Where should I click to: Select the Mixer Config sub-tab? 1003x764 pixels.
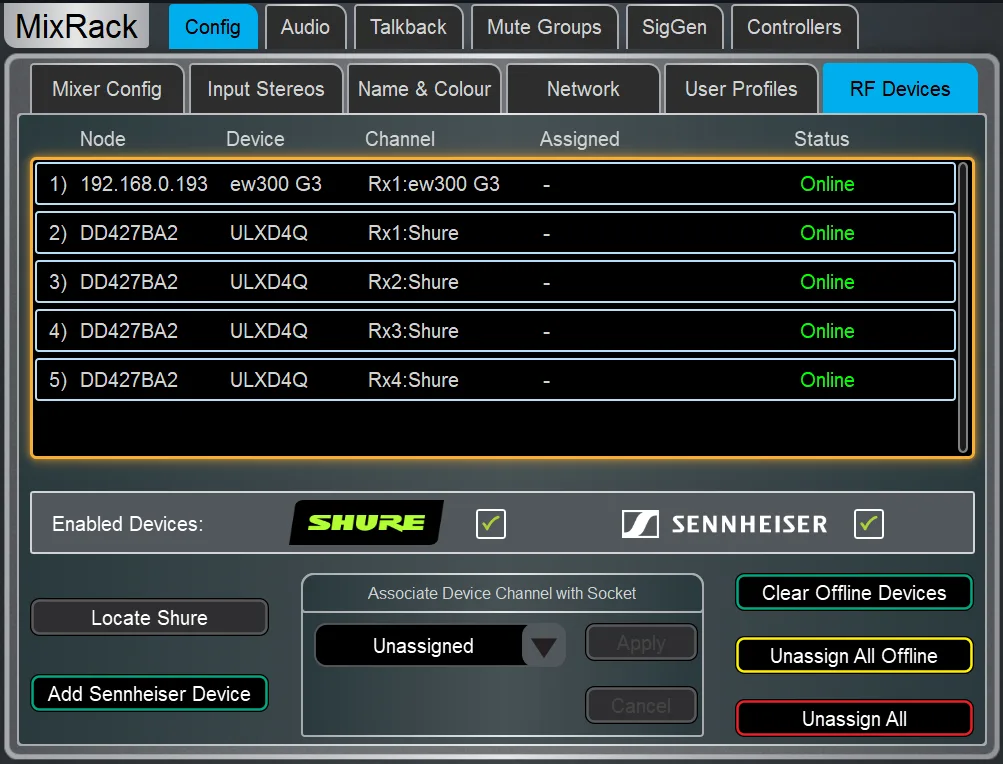[x=107, y=89]
